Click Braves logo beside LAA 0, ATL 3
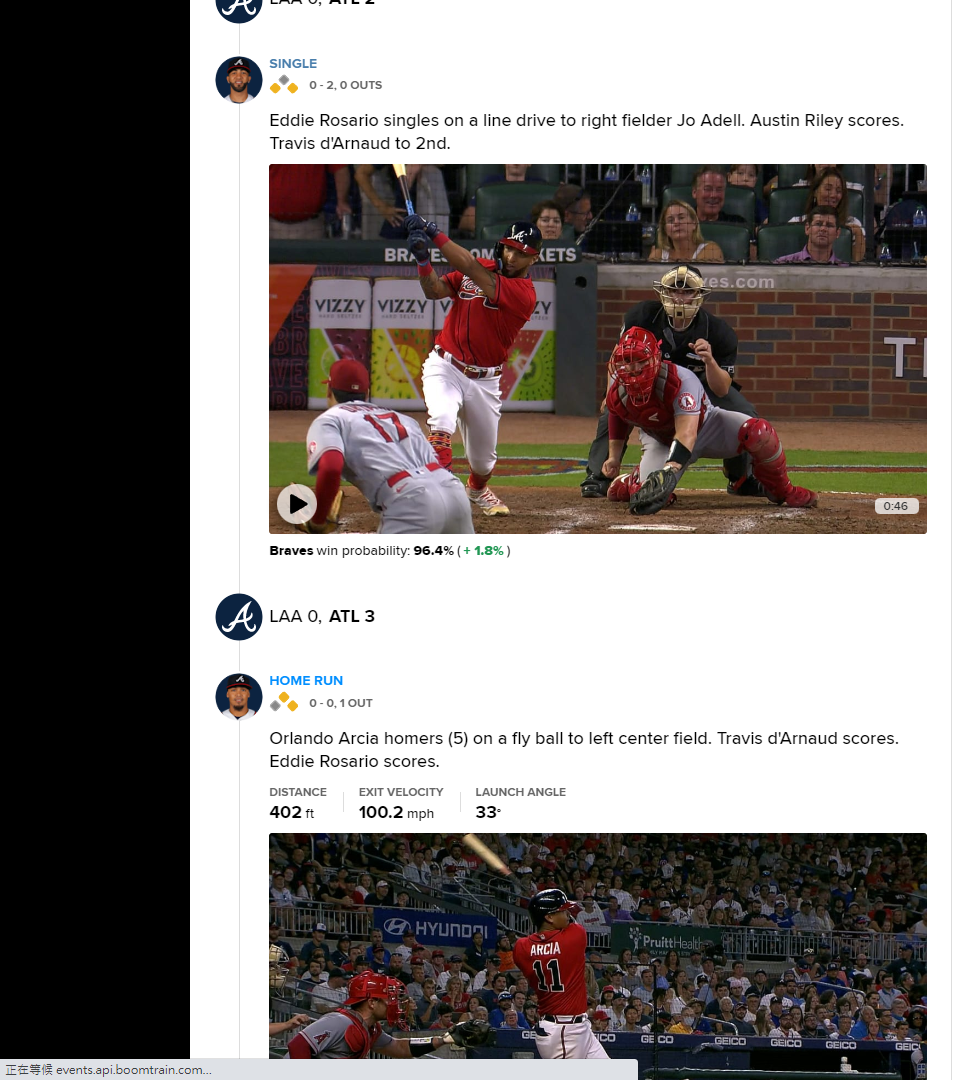The height and width of the screenshot is (1080, 960). pyautogui.click(x=239, y=617)
